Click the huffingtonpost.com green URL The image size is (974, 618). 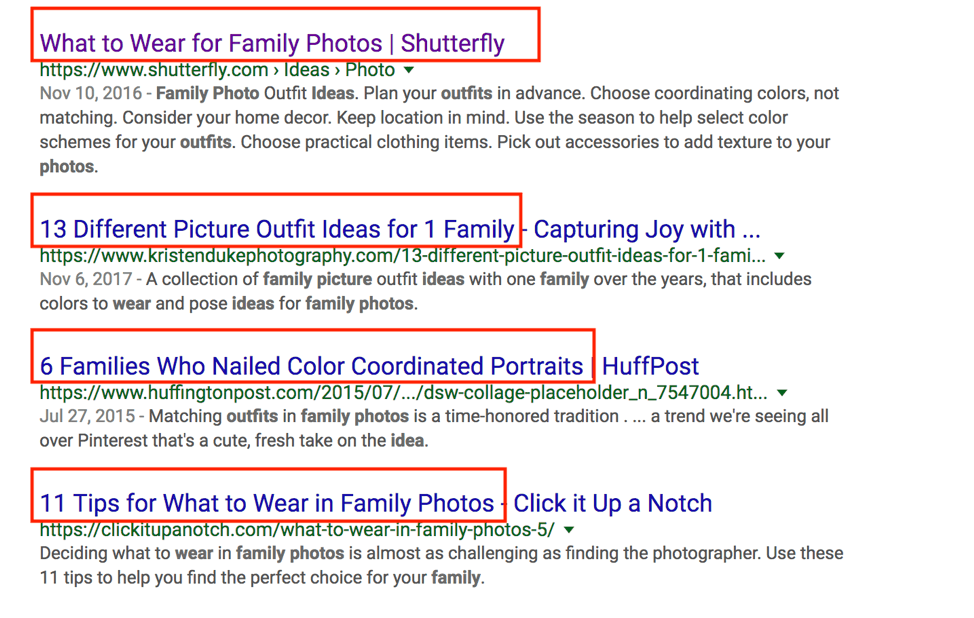click(400, 393)
